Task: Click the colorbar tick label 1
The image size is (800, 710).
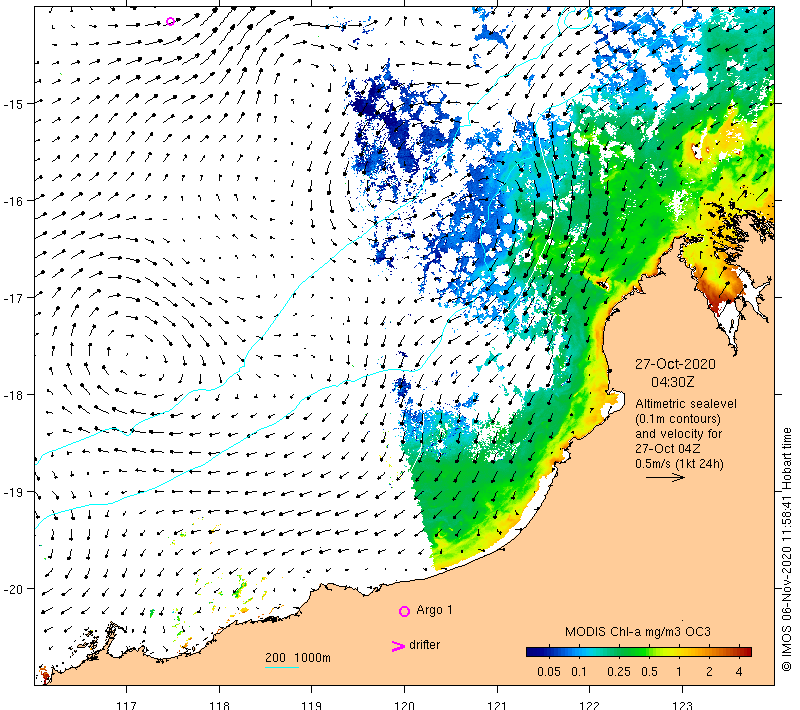Action: tap(679, 672)
